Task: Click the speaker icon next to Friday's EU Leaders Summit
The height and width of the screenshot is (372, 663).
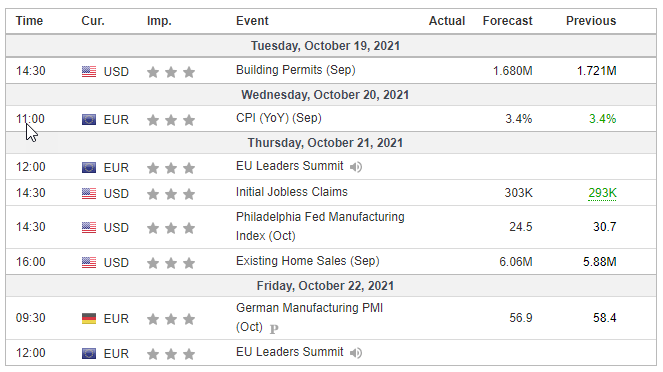Action: click(x=356, y=353)
